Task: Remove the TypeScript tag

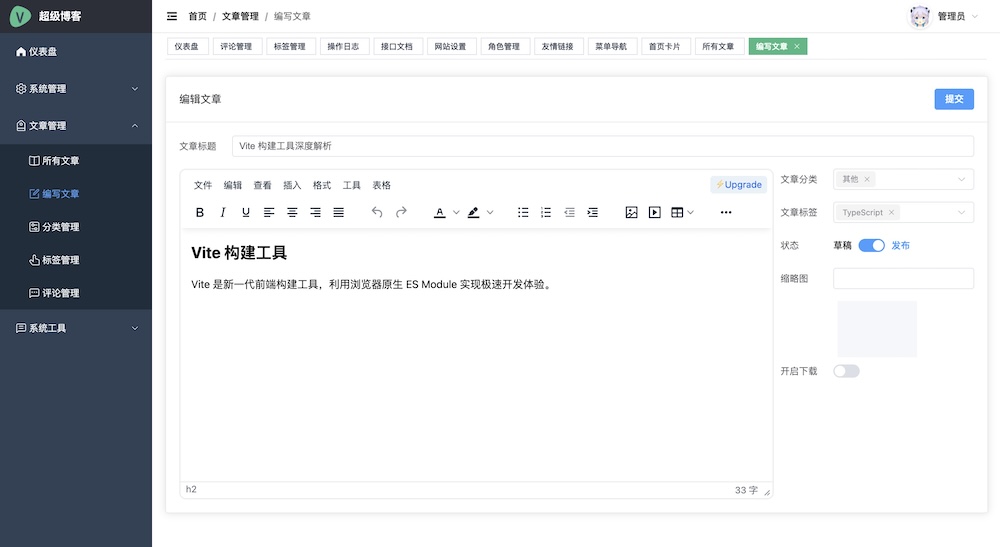Action: (x=892, y=212)
